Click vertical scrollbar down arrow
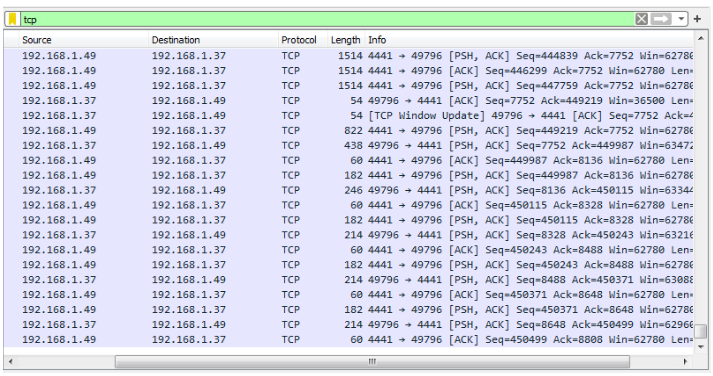713x376 pixels. (x=701, y=347)
